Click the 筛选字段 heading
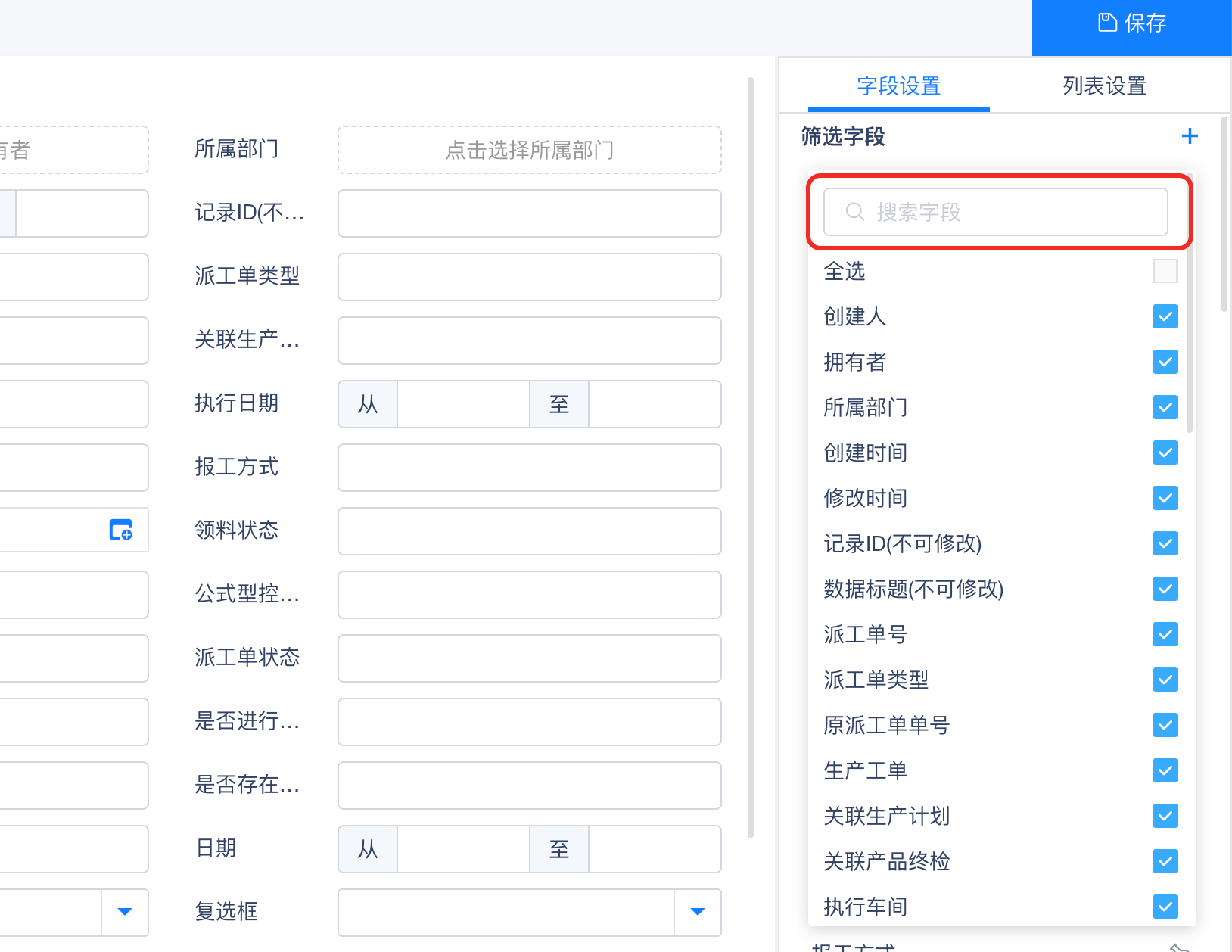The height and width of the screenshot is (952, 1232). point(843,137)
